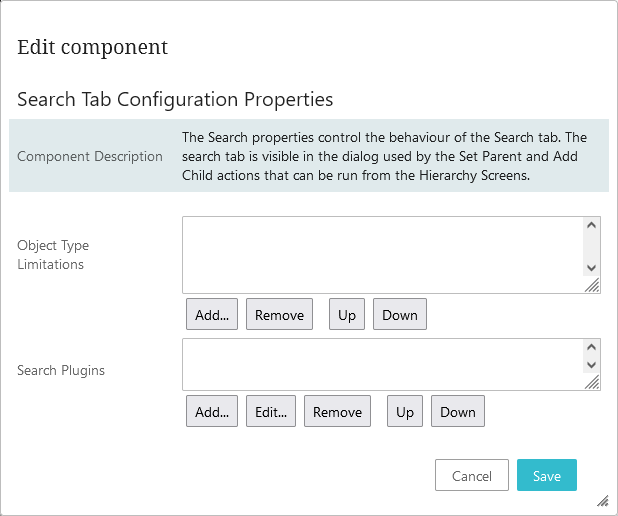This screenshot has height=516, width=618.
Task: Click Add... under Search Plugins
Action: [x=212, y=411]
